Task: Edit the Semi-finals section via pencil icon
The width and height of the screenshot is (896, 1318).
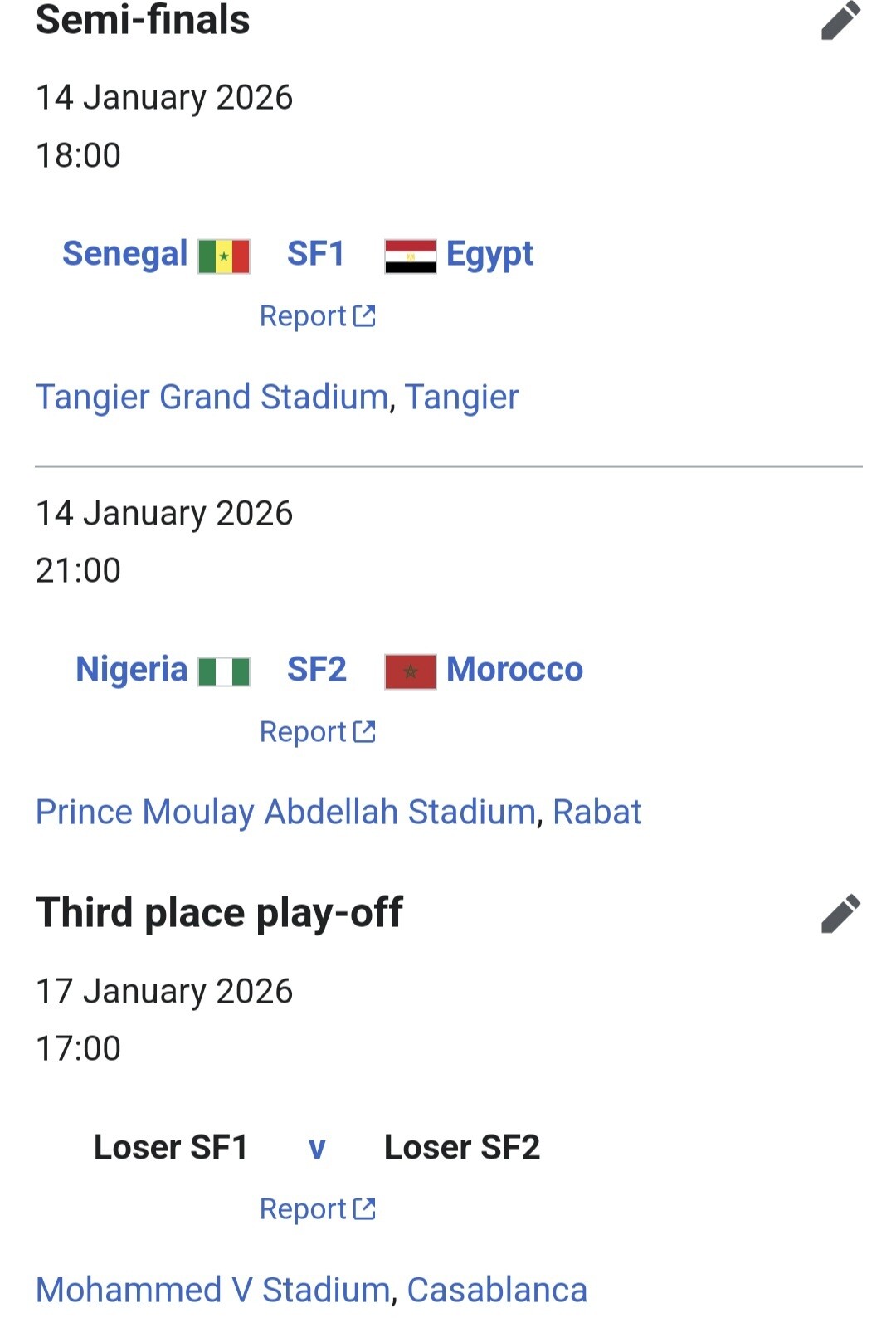Action: pos(840,21)
